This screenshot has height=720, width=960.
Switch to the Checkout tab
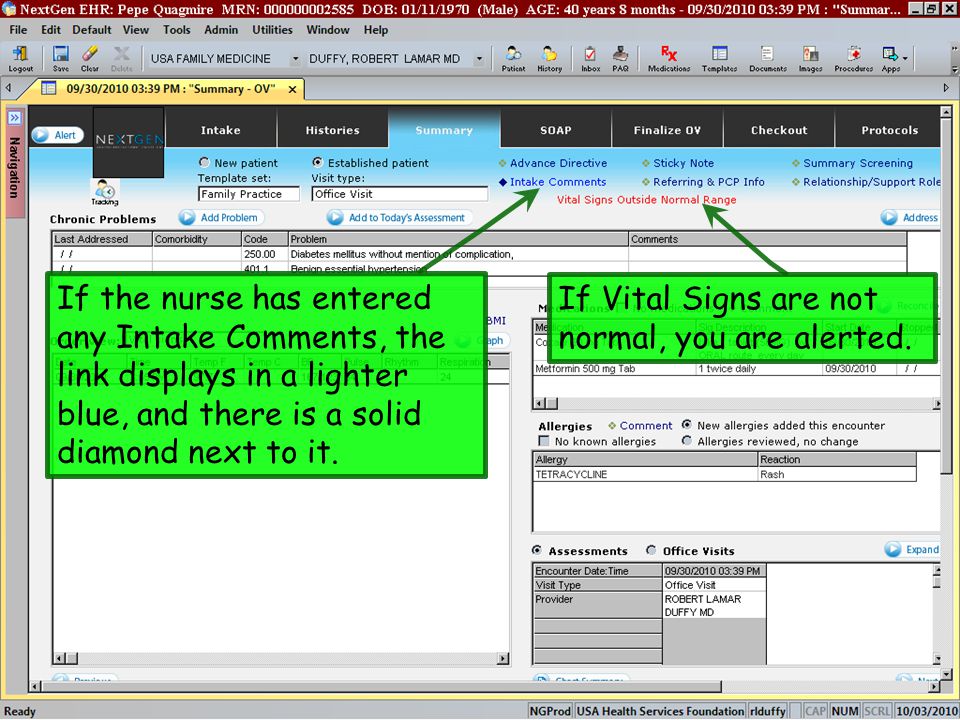pyautogui.click(x=779, y=130)
